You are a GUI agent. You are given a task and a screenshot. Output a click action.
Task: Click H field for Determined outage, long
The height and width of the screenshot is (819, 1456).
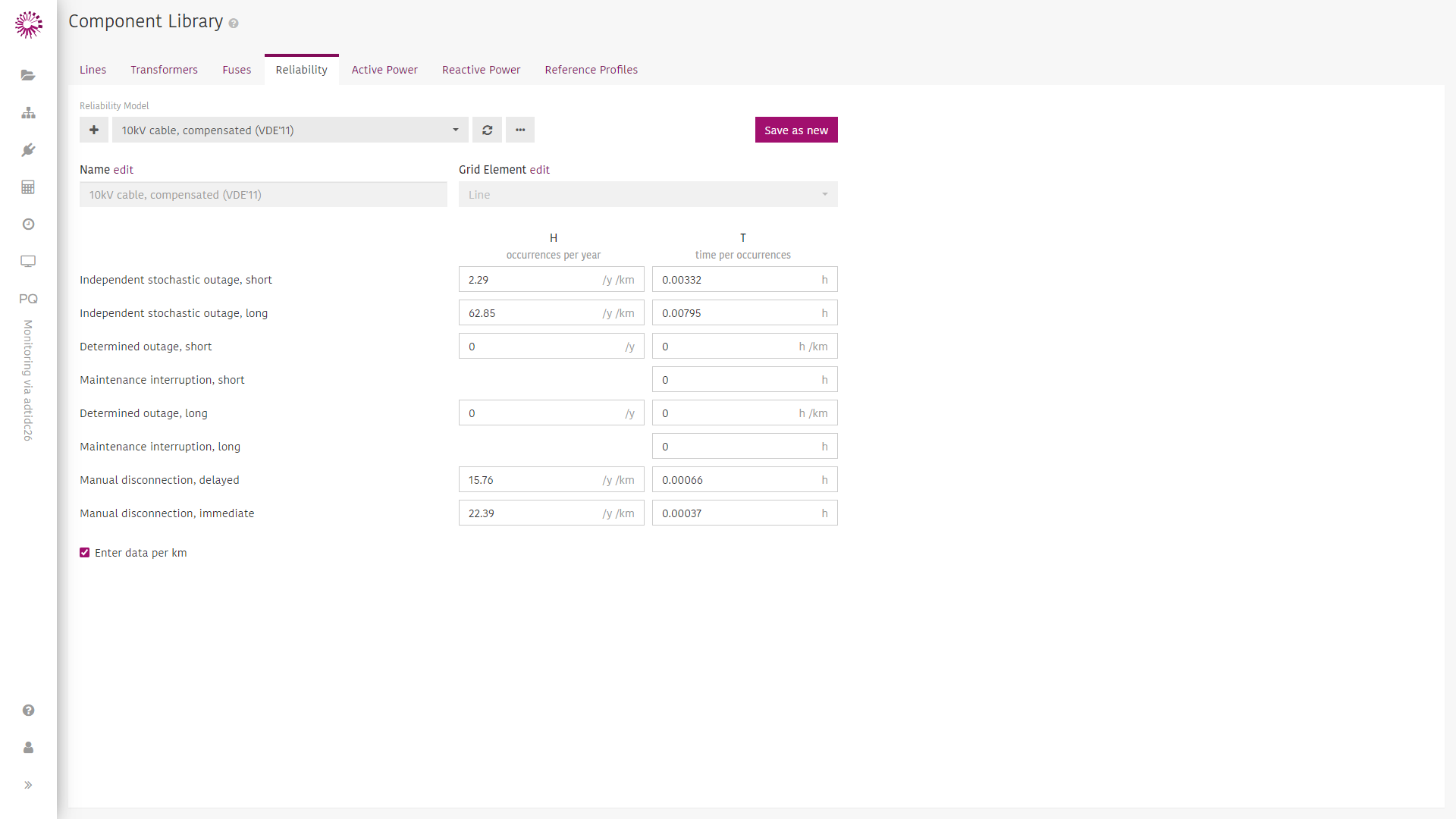[551, 413]
